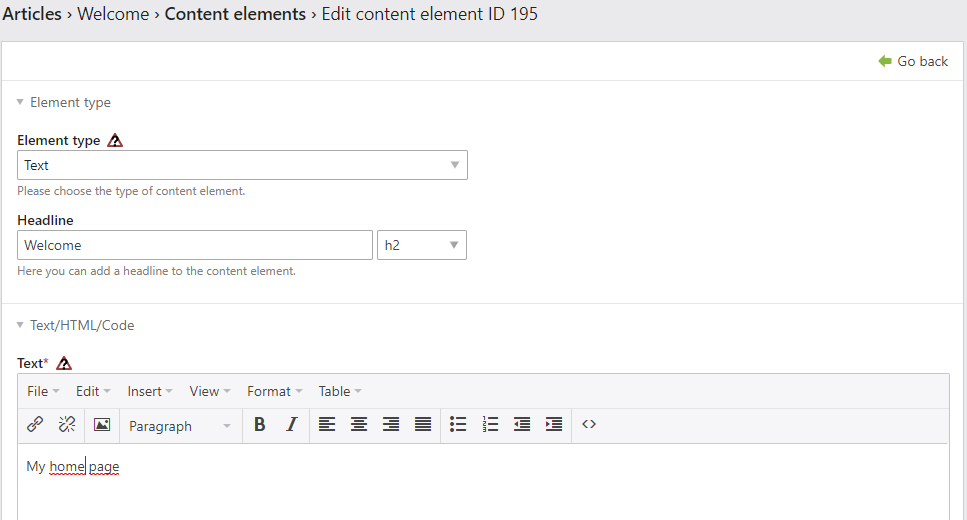Open the insert image tool
This screenshot has height=520, width=967.
point(102,424)
